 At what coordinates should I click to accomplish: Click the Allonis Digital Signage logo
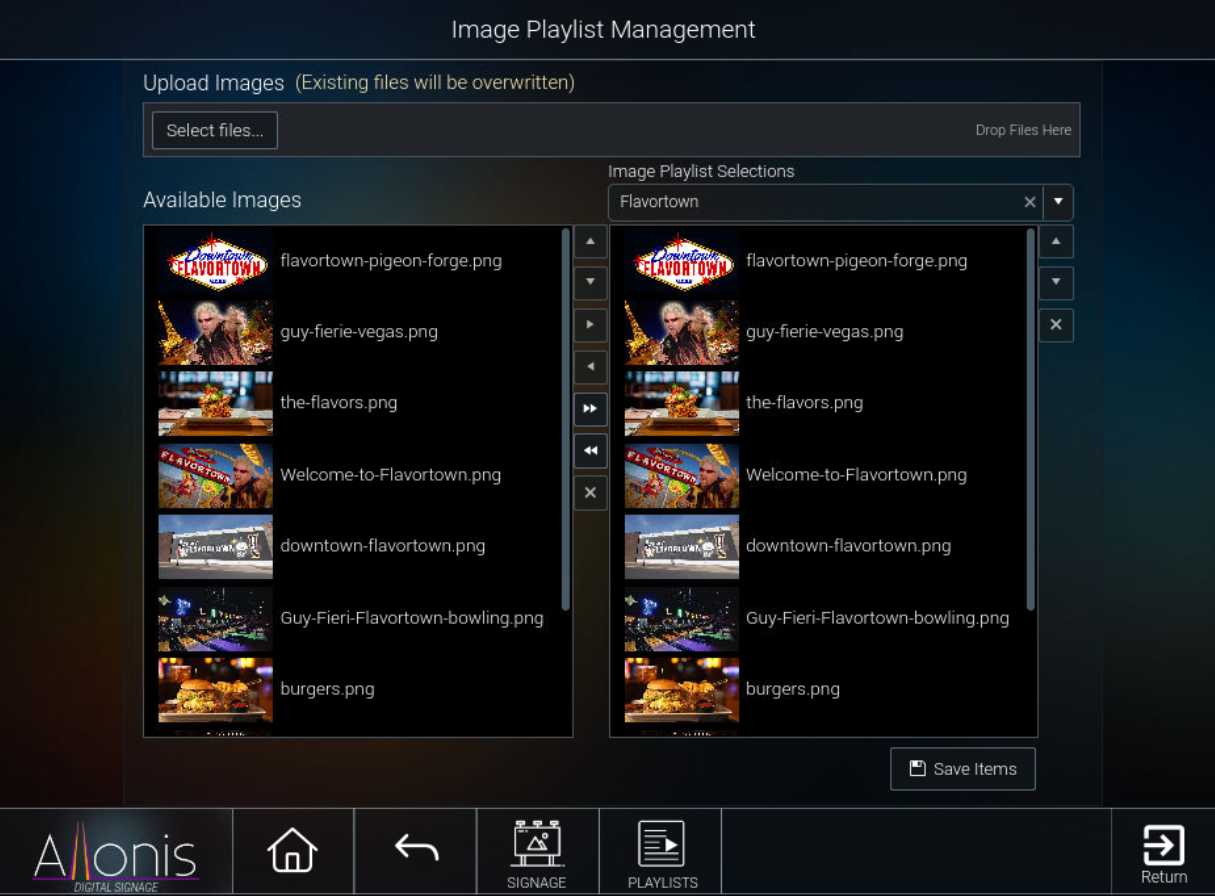(116, 857)
